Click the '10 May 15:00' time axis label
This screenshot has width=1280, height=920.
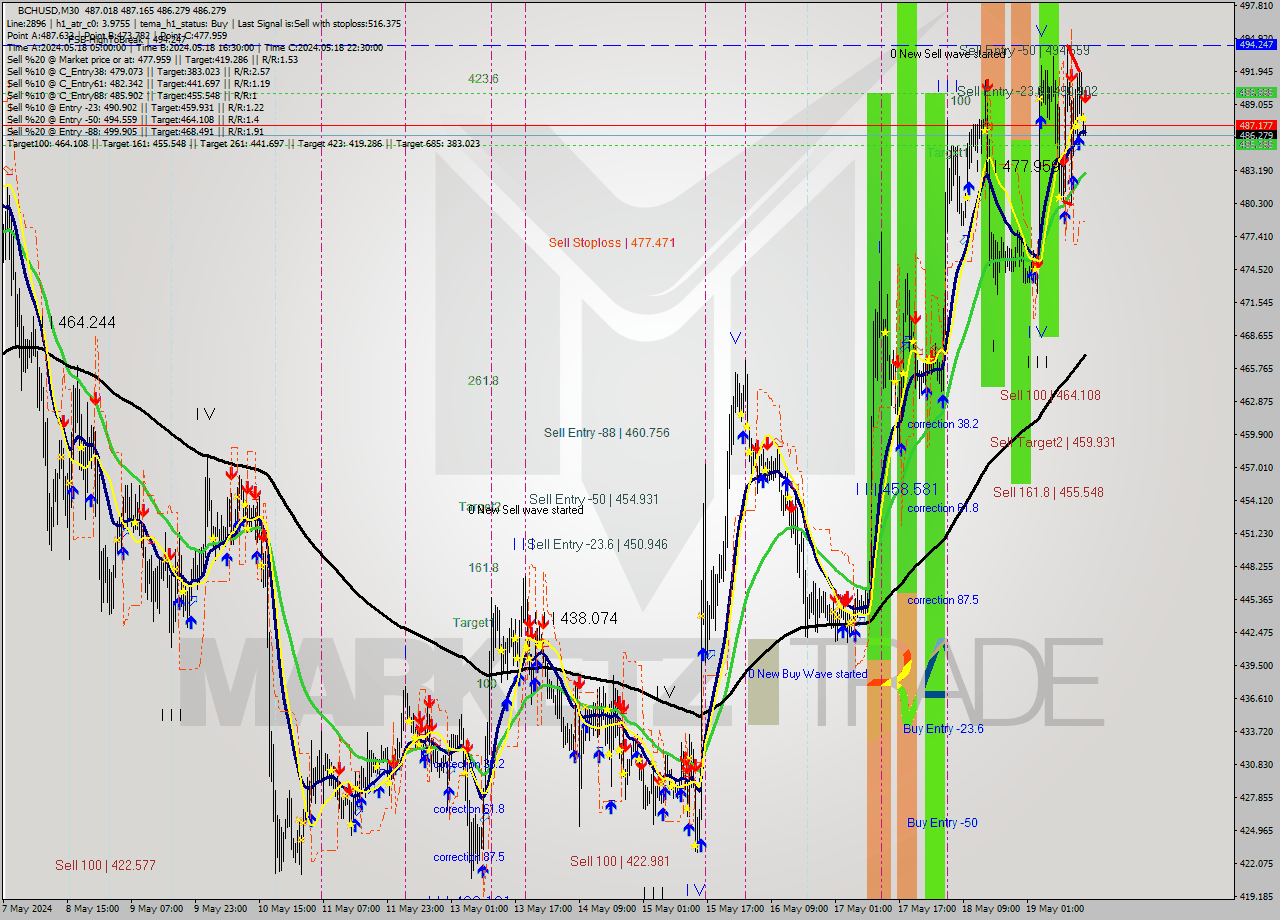click(287, 909)
